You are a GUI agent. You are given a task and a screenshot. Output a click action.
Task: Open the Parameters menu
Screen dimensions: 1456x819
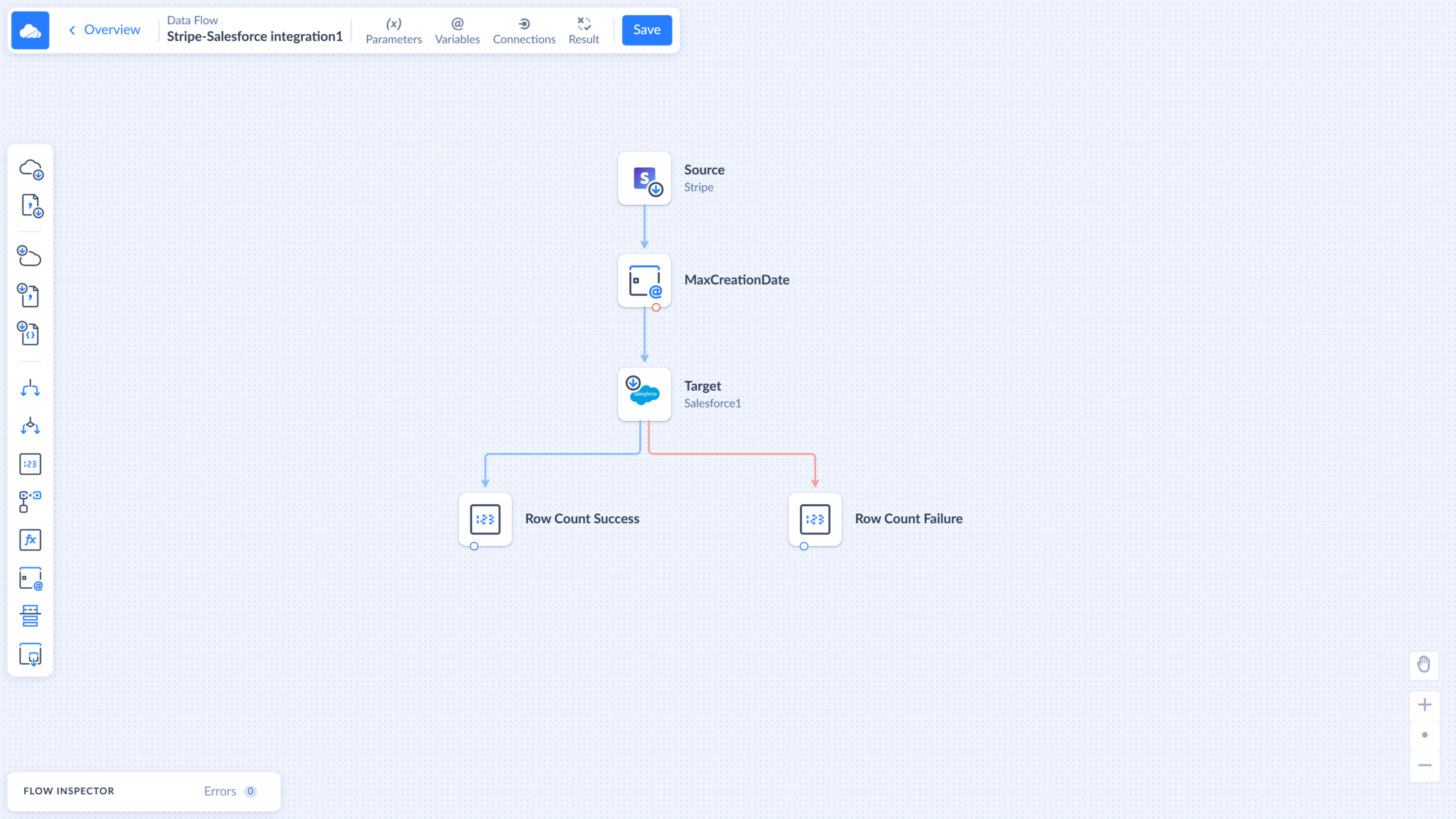point(393,31)
